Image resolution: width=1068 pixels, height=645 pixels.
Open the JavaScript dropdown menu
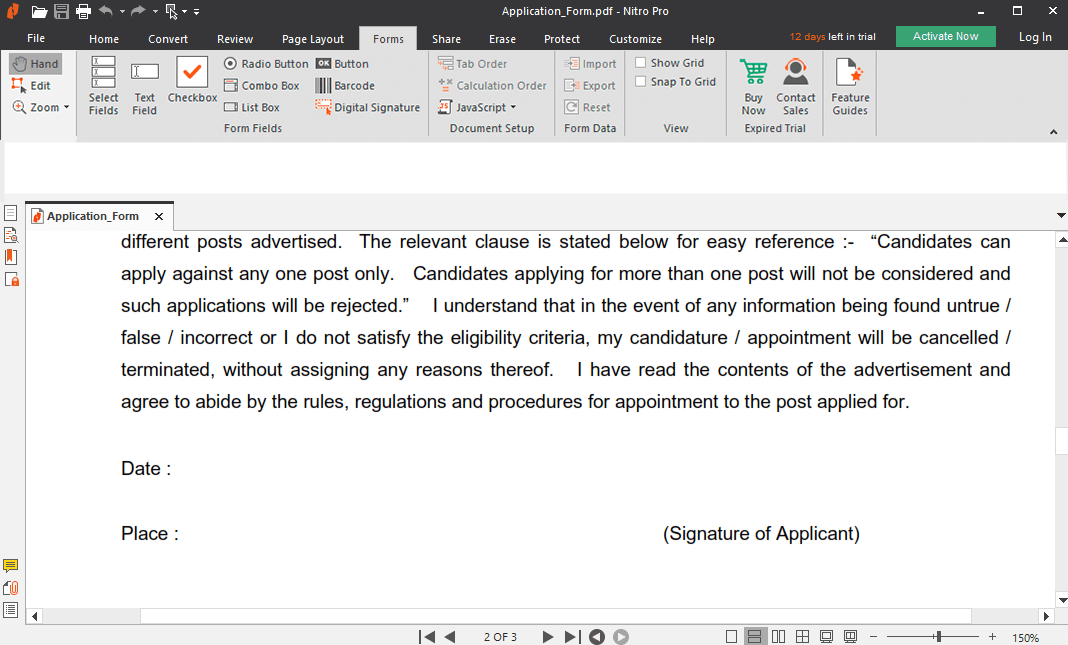[477, 108]
